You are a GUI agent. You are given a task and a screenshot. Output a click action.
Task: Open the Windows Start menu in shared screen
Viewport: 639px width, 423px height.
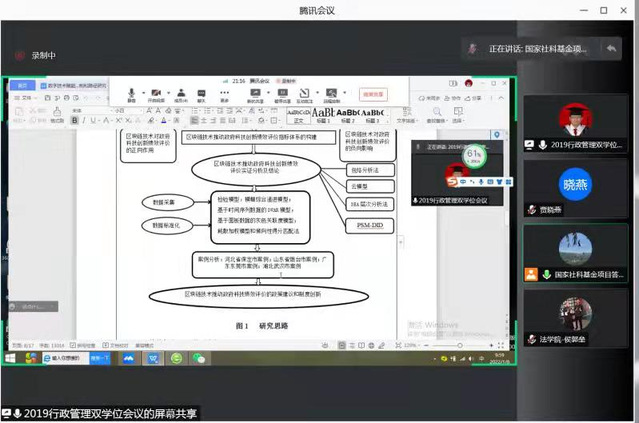[x=11, y=357]
